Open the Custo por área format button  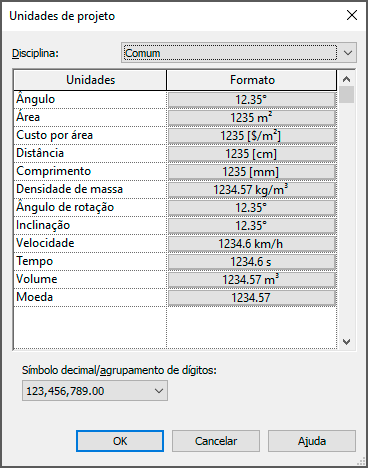pos(252,136)
